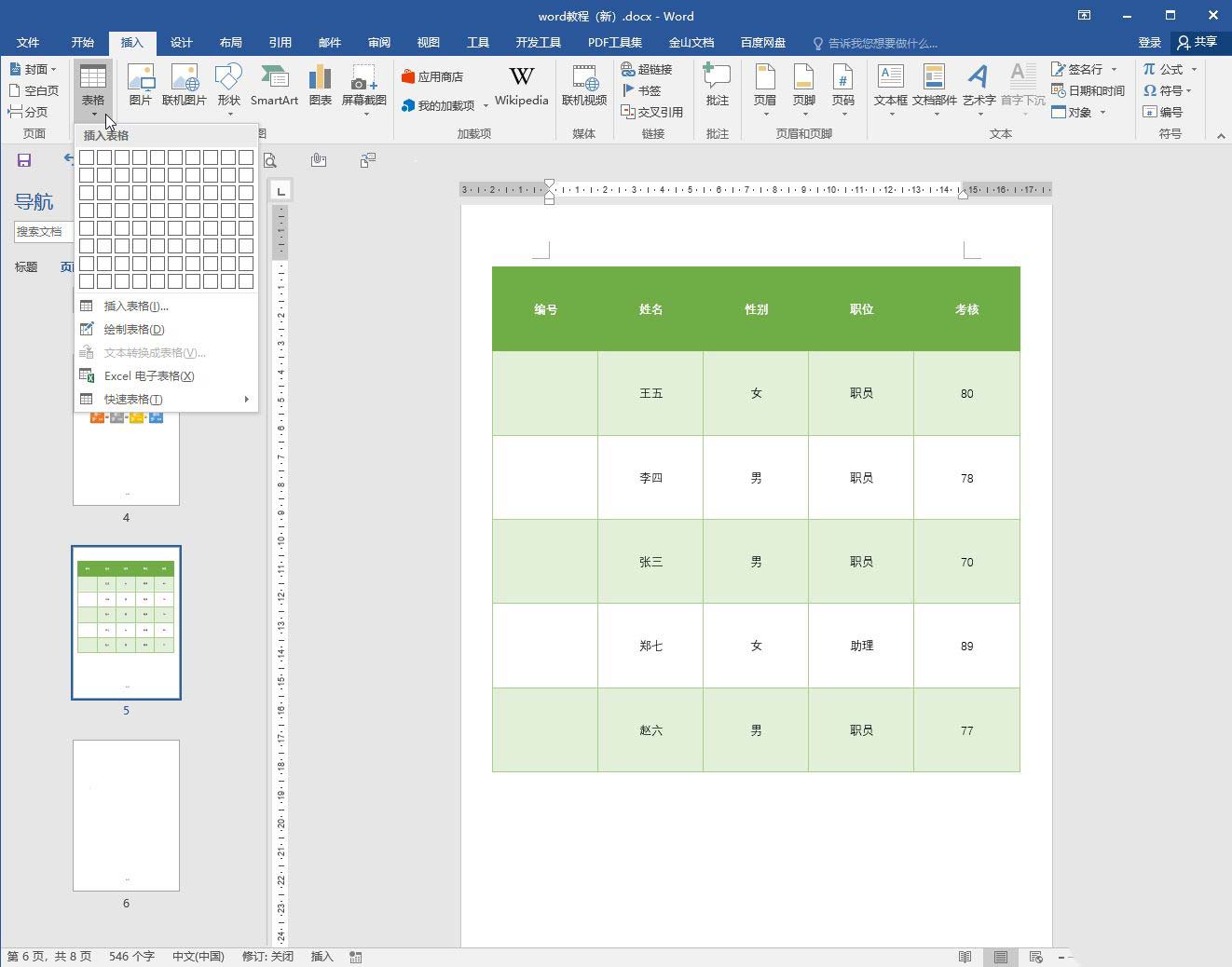Viewport: 1232px width, 967px height.
Task: Open the 形状 shapes dropdown
Action: [228, 90]
